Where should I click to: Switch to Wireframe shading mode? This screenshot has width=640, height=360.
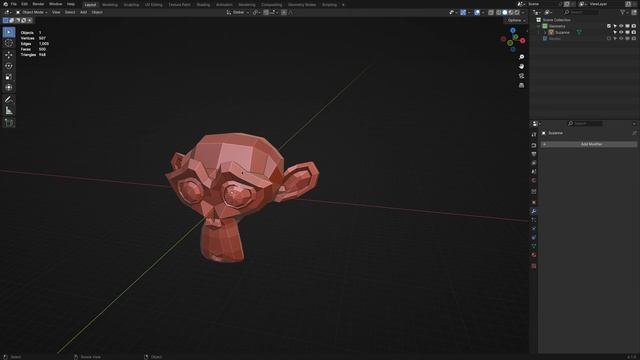pyautogui.click(x=498, y=12)
